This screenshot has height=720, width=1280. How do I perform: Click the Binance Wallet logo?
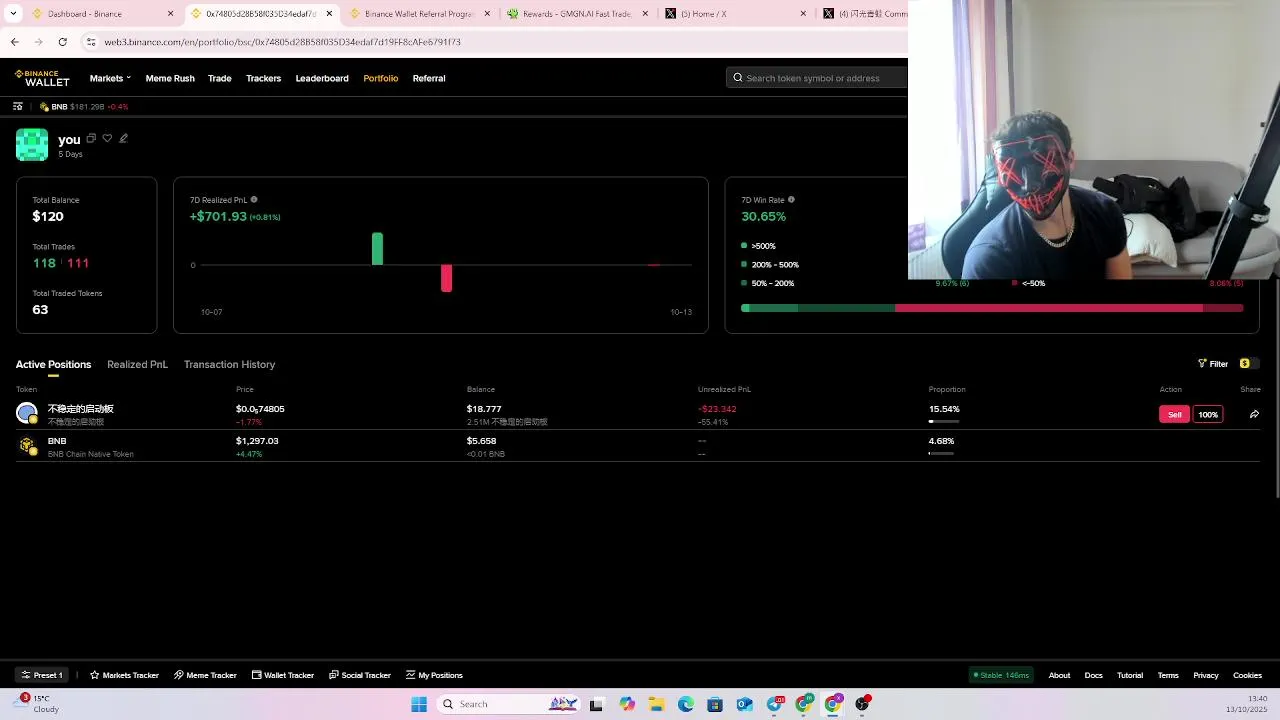[x=42, y=78]
